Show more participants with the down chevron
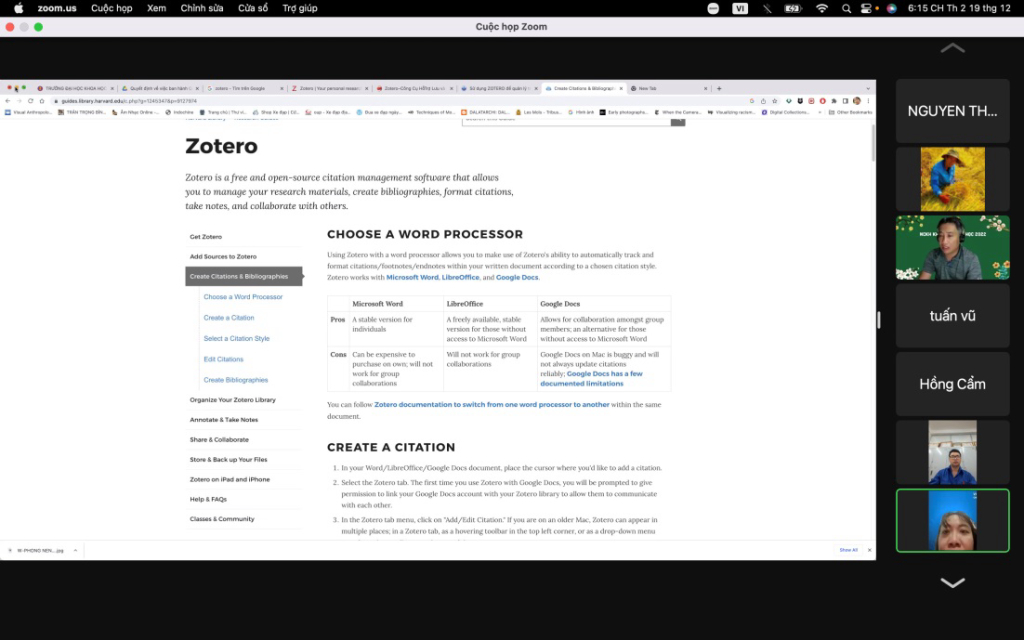This screenshot has width=1024, height=640. click(952, 583)
